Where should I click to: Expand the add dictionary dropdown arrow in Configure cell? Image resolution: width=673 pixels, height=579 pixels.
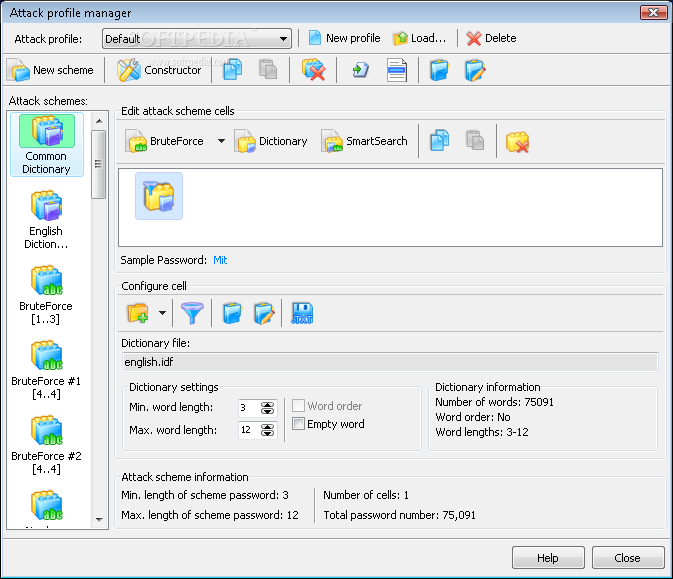coord(162,313)
